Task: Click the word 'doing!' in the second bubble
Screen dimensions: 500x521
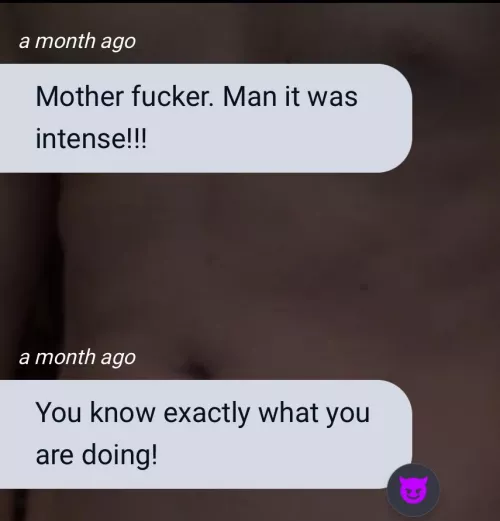Action: click(x=119, y=455)
